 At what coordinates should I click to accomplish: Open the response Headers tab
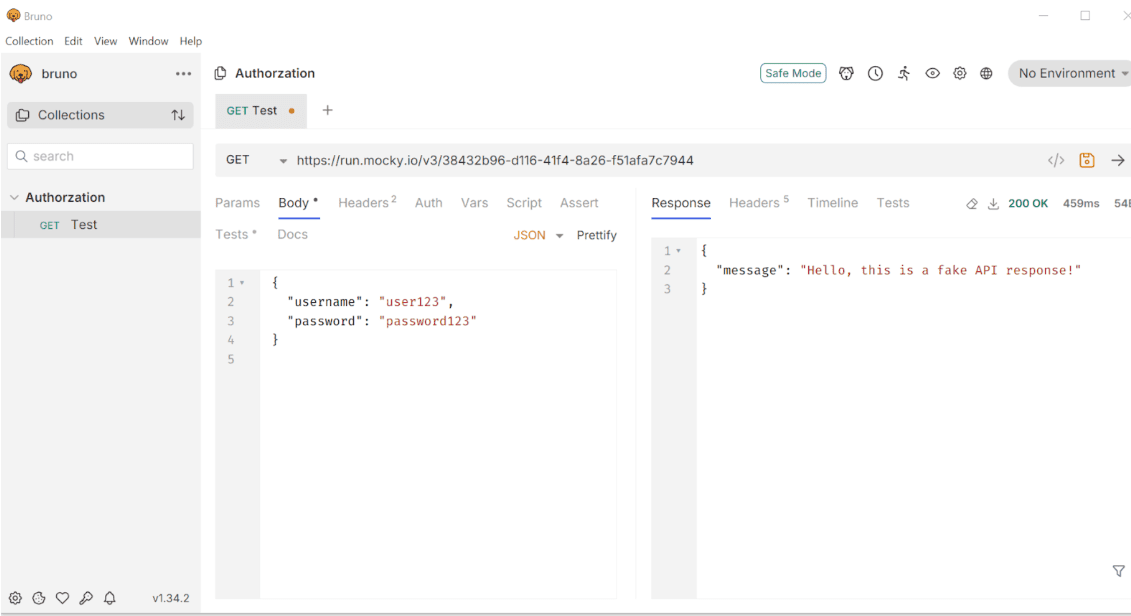(759, 203)
